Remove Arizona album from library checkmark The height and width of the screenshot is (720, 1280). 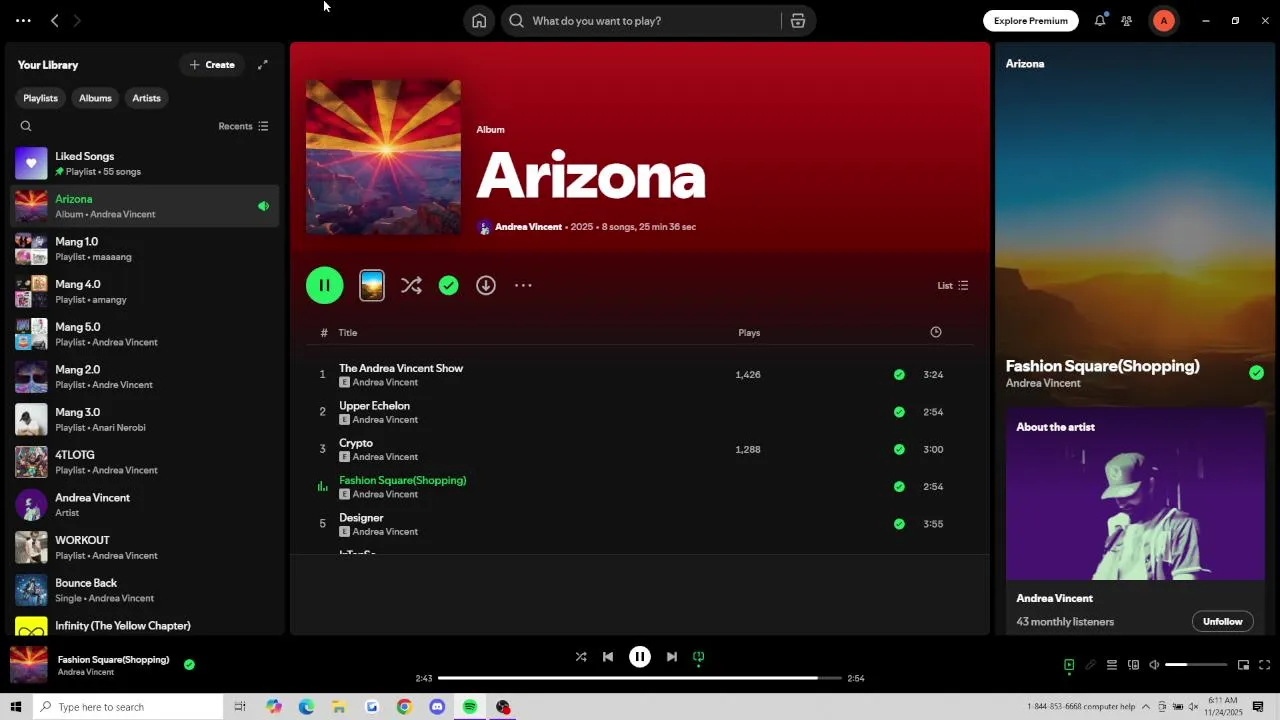[449, 286]
